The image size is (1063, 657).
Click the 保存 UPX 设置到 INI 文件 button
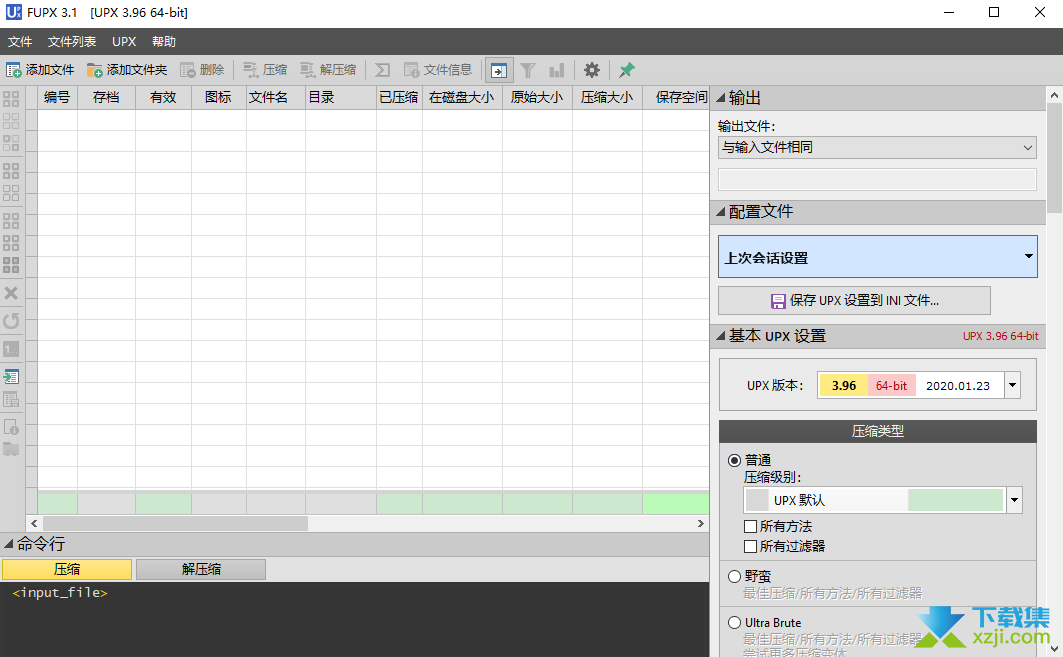click(x=854, y=300)
